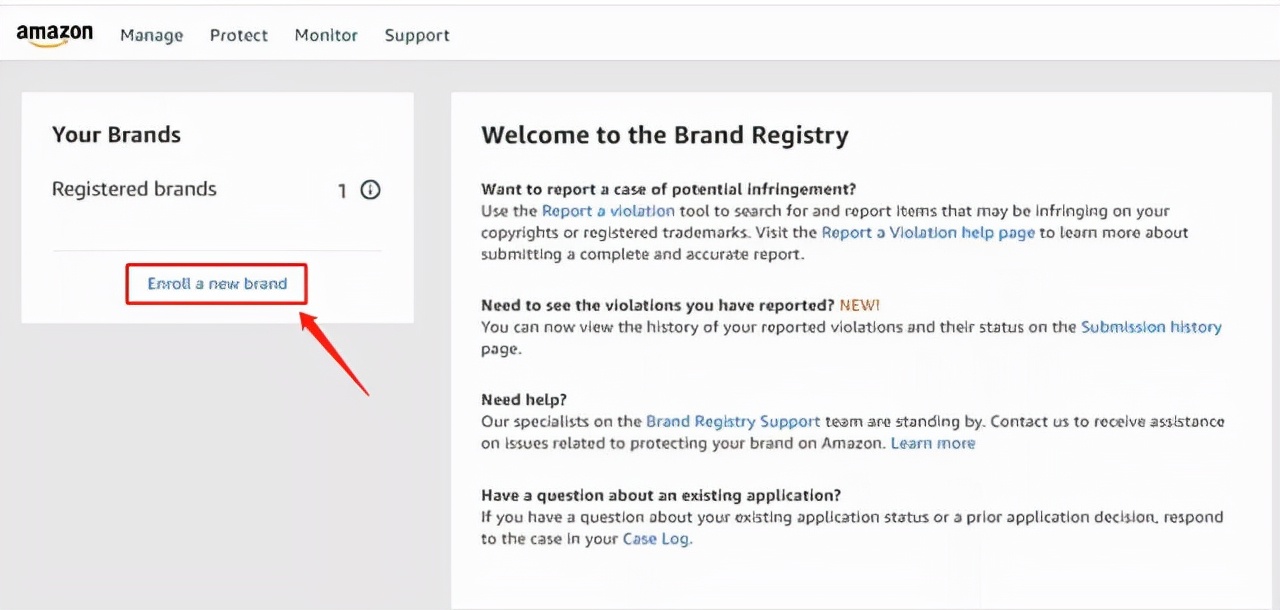This screenshot has height=610, width=1280.
Task: Open the Support menu
Action: coord(417,35)
